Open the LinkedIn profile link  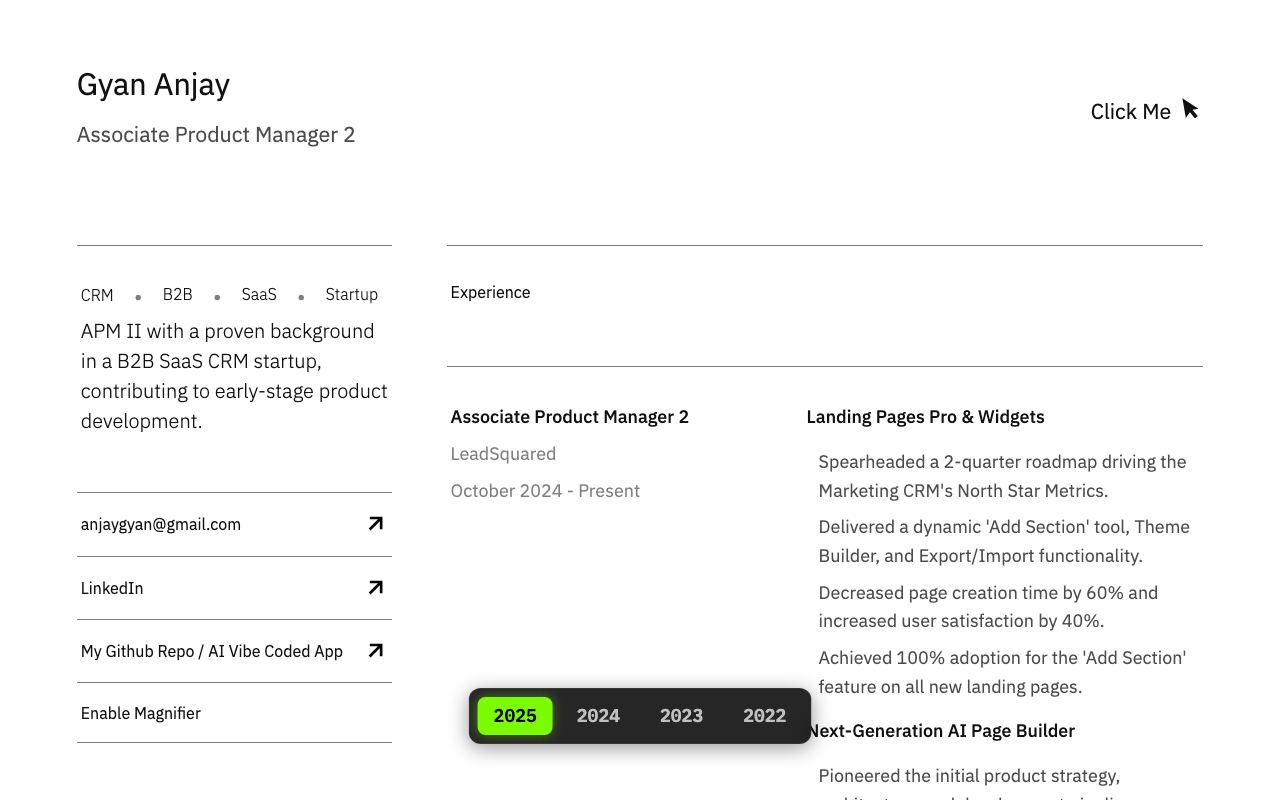coord(112,588)
